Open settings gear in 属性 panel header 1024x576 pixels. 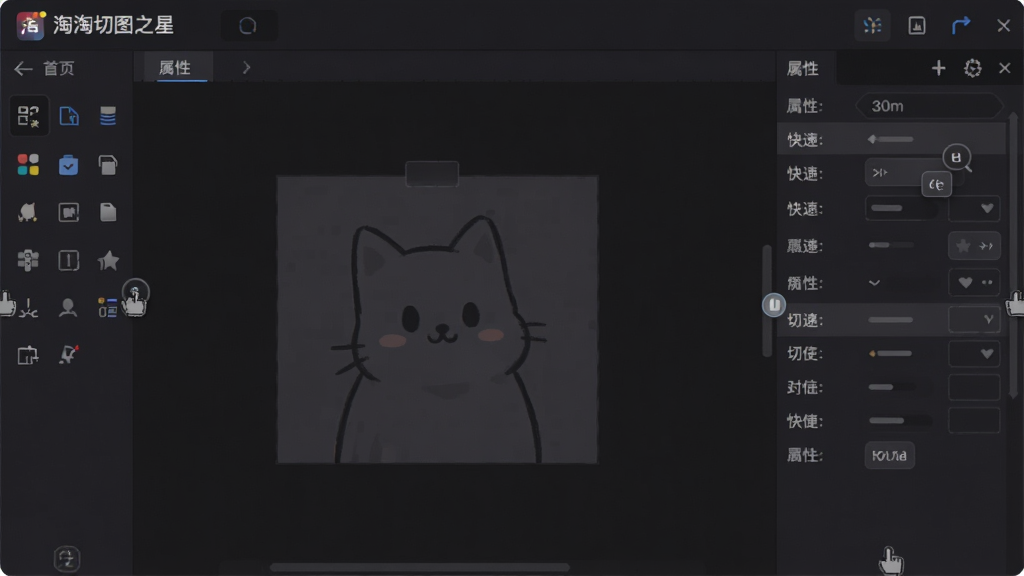[x=972, y=68]
